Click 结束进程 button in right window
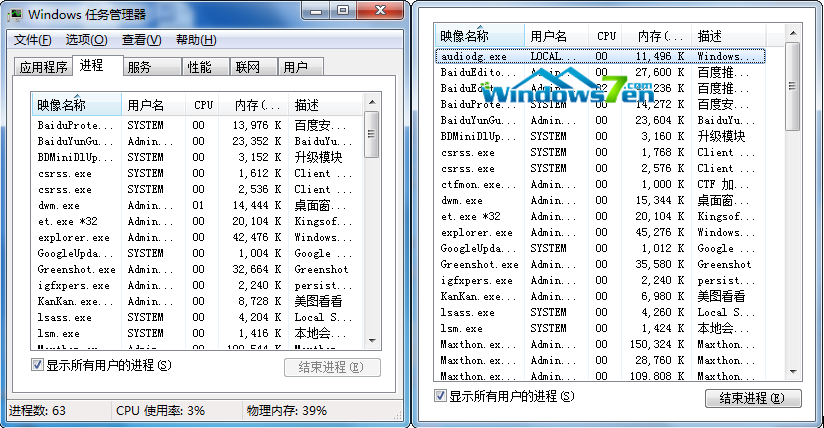This screenshot has height=428, width=824. coord(753,398)
